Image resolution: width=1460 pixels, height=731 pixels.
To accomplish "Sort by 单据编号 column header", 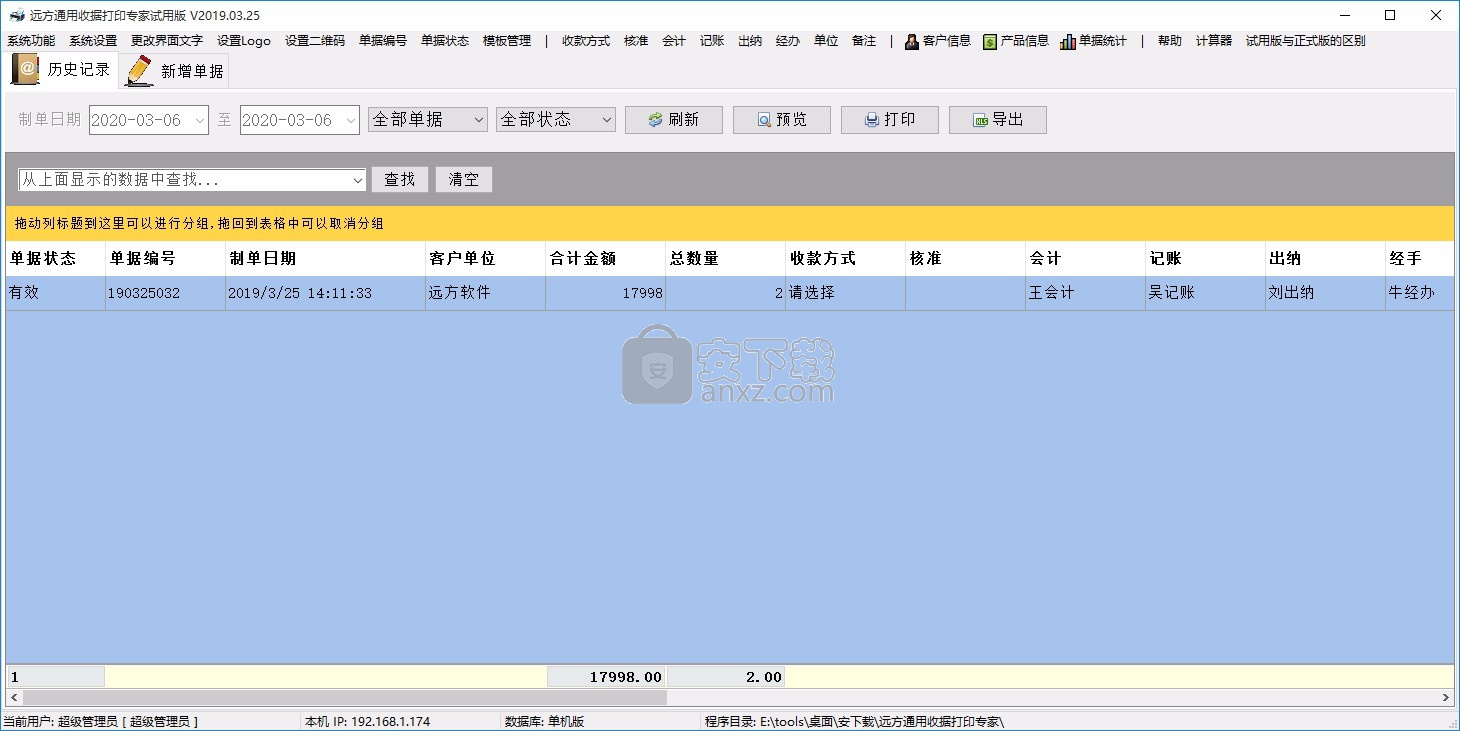I will pyautogui.click(x=165, y=258).
